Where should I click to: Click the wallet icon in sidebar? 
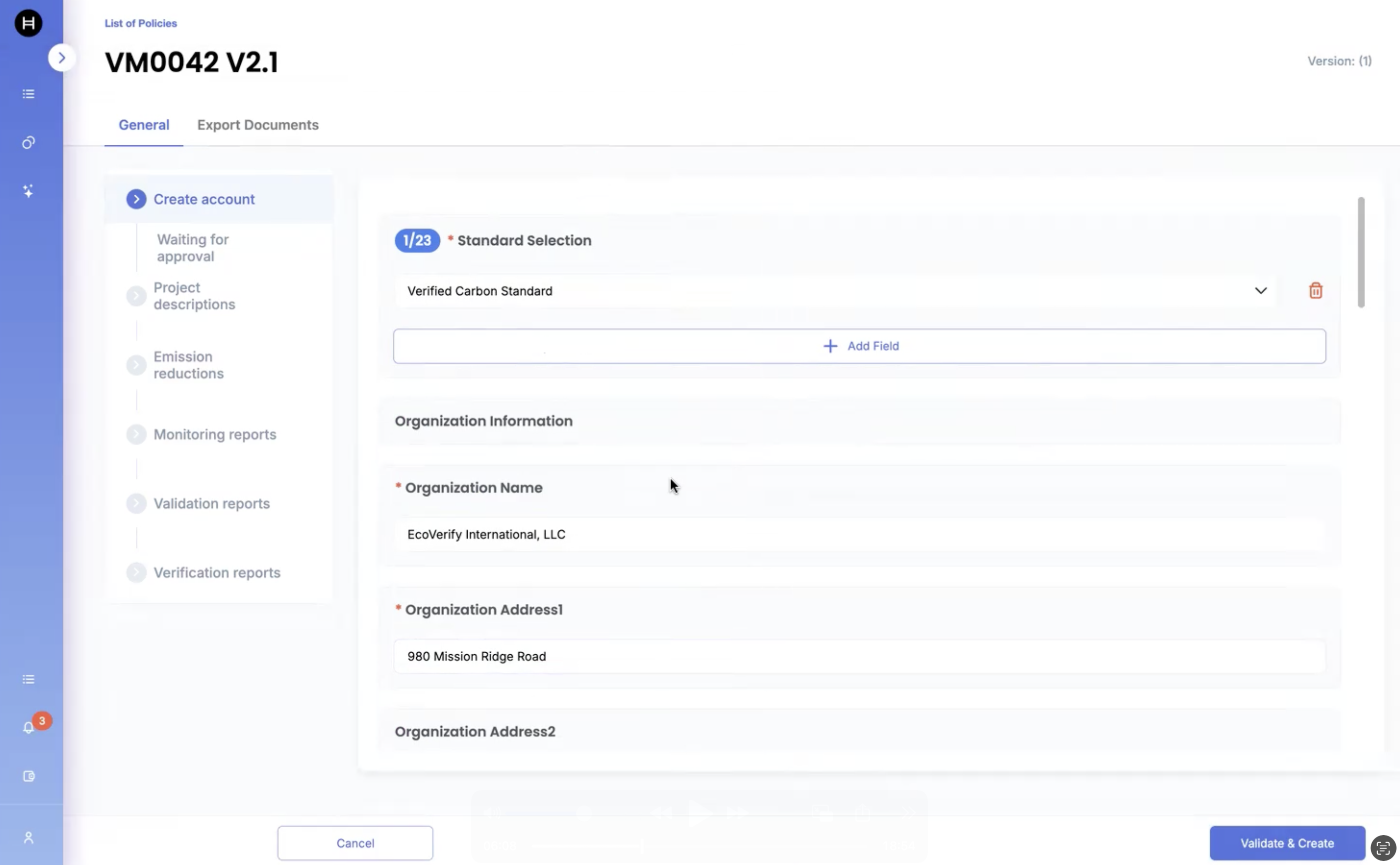point(28,776)
